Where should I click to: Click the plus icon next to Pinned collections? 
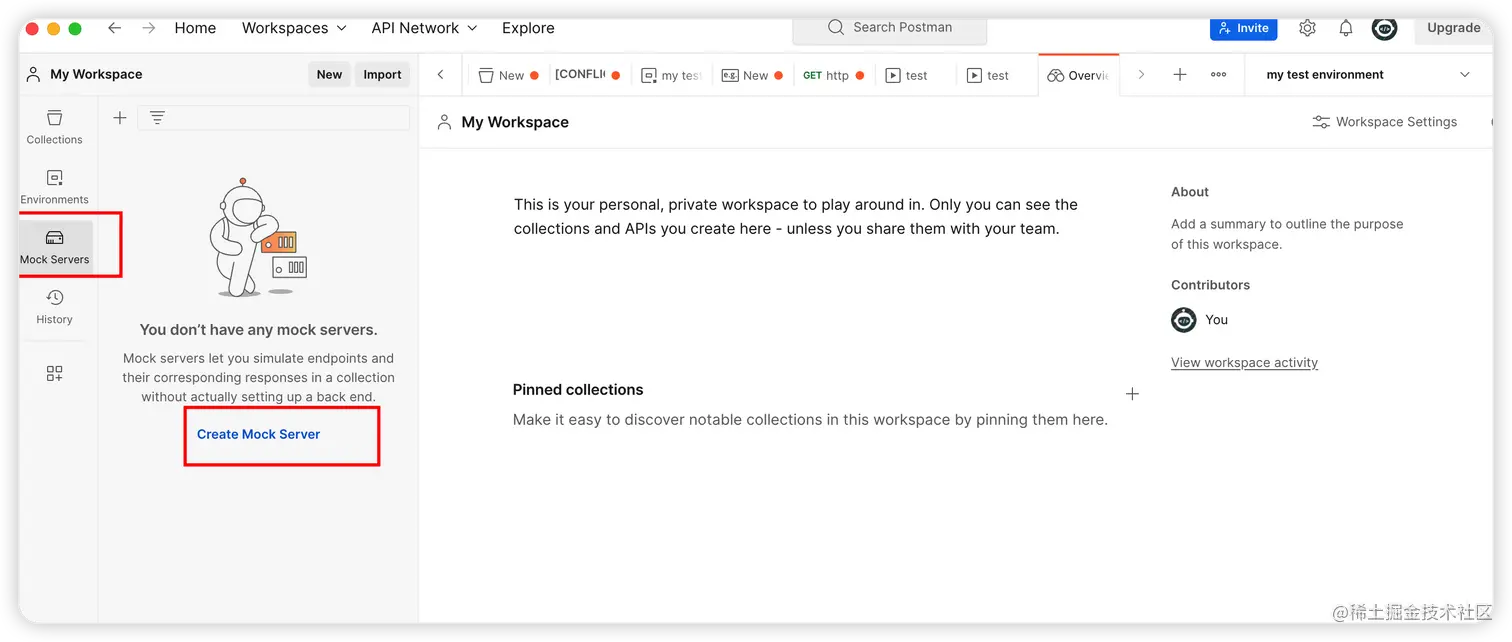(1132, 394)
